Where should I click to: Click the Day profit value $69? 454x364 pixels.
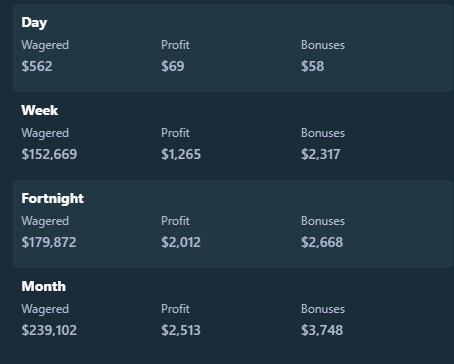point(173,66)
